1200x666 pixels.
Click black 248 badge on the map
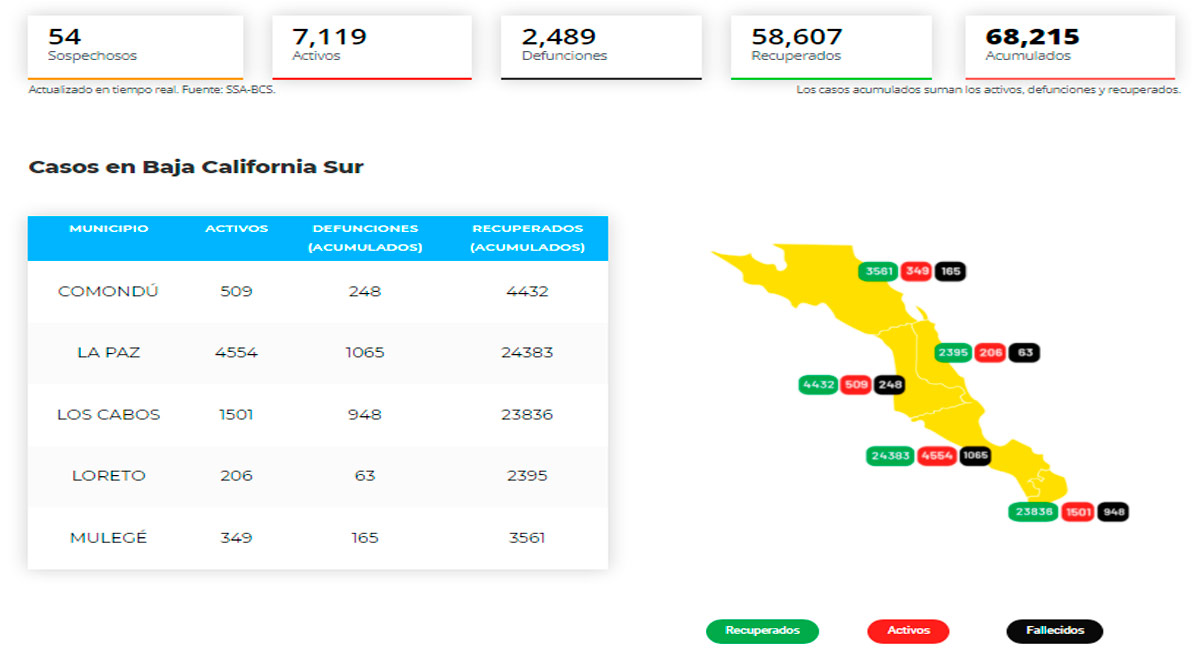(890, 384)
